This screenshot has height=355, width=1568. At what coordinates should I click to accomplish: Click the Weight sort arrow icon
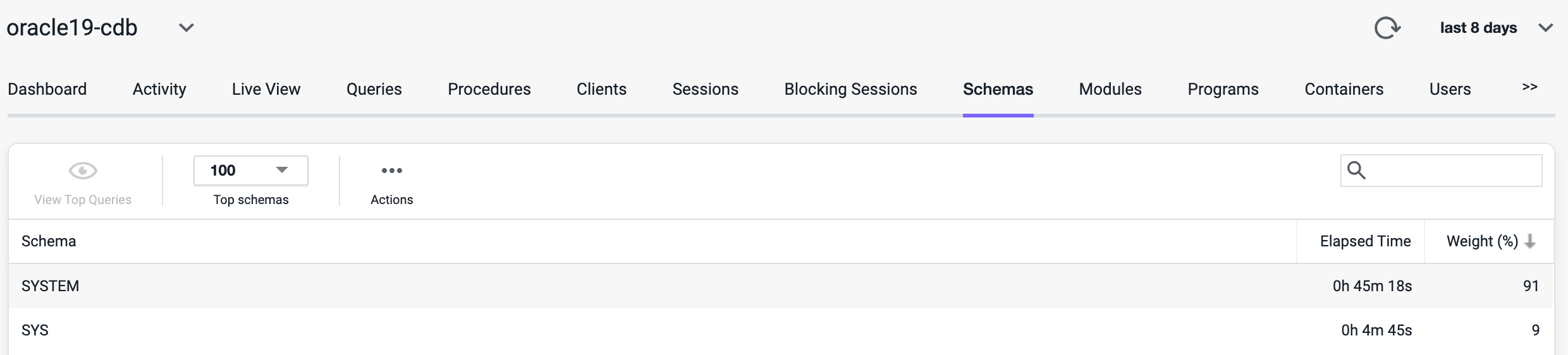coord(1530,241)
